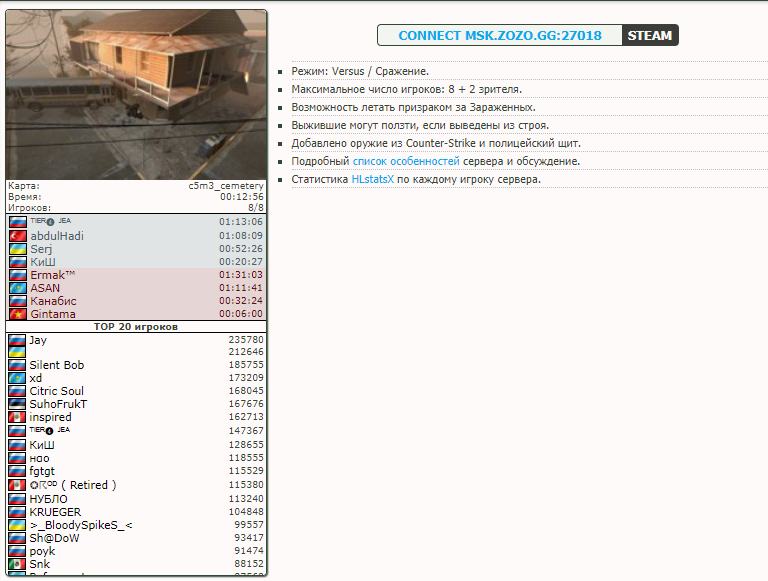Screen dimensions: 768x581
Task: Open the HLstatsX statistics link
Action: tap(373, 179)
